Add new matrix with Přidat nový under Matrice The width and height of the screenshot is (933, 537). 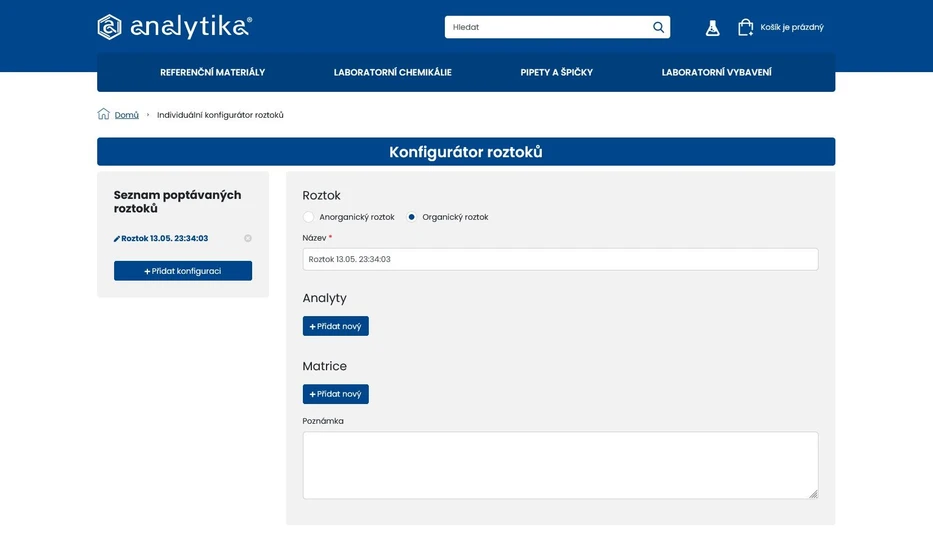pos(336,394)
